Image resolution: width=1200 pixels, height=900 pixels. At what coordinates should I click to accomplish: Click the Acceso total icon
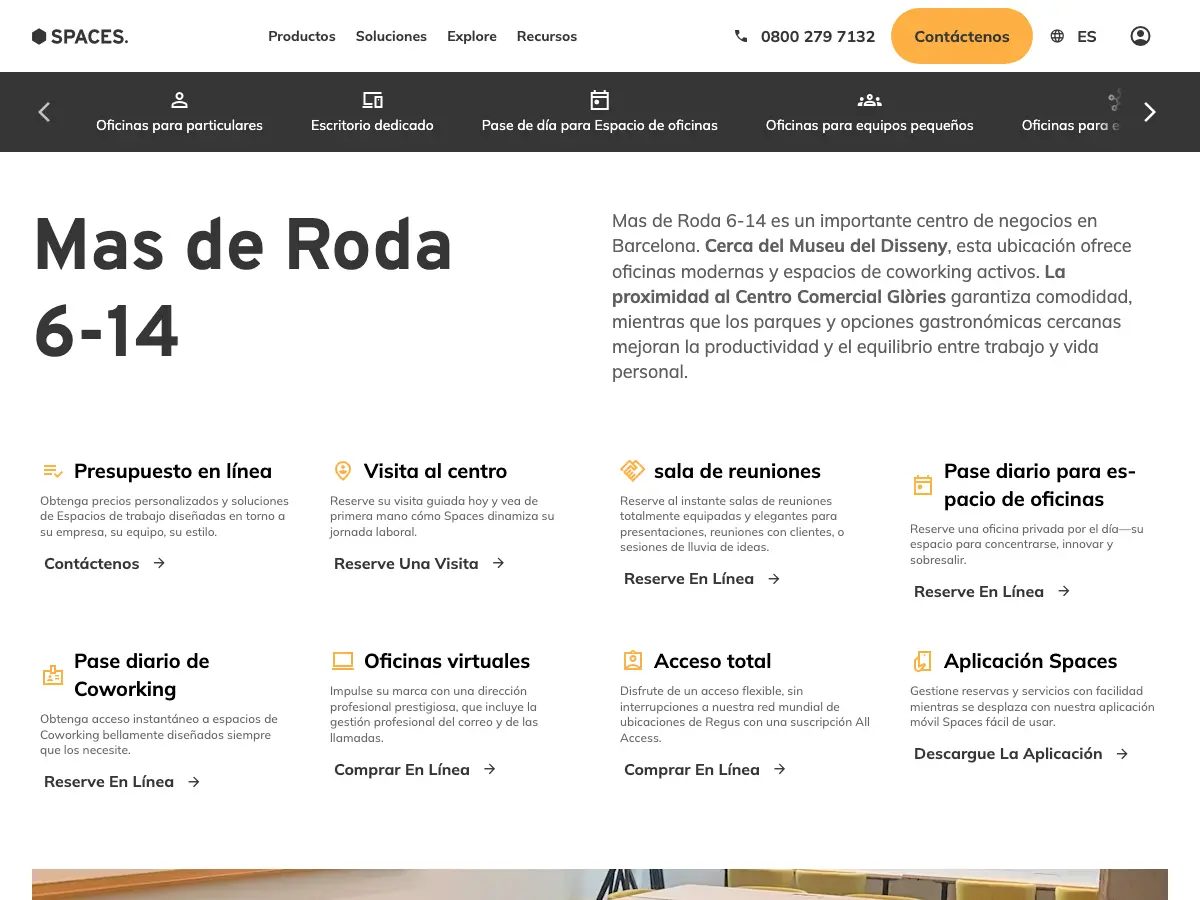tap(632, 661)
